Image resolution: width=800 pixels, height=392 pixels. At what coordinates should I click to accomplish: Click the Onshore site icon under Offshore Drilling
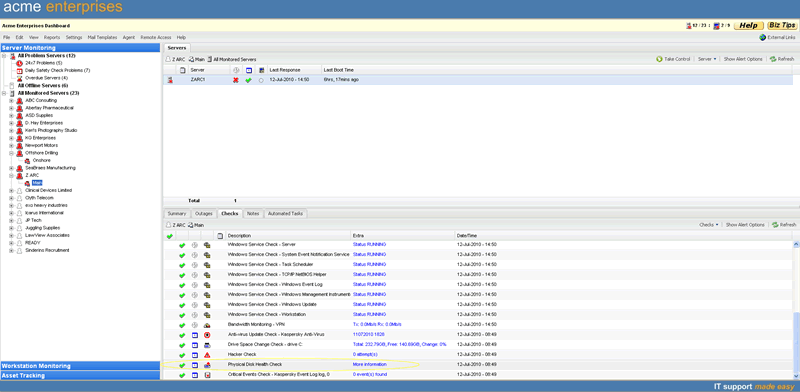click(x=28, y=160)
